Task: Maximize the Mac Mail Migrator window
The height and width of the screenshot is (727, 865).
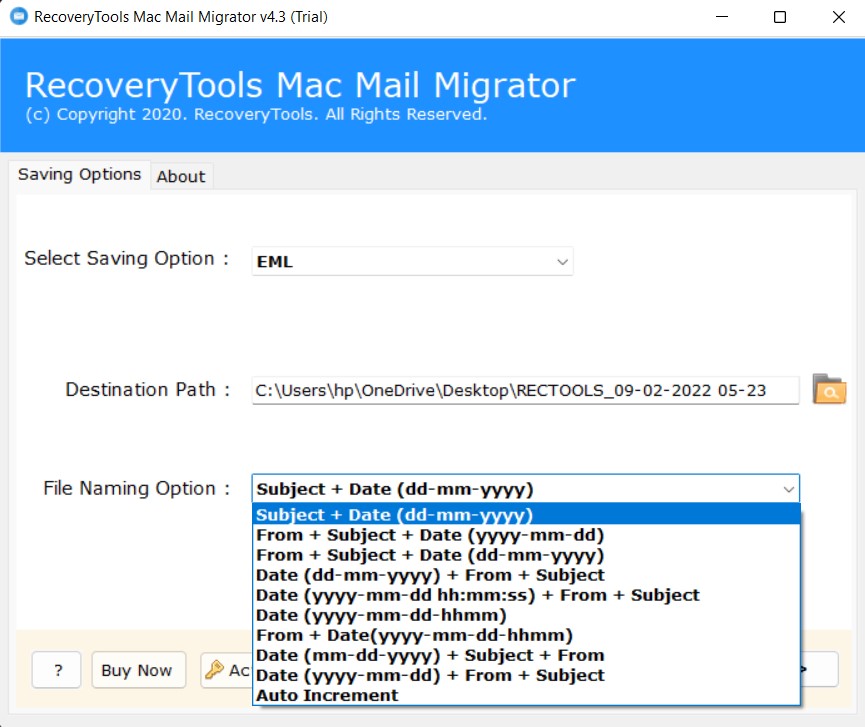Action: tap(779, 17)
